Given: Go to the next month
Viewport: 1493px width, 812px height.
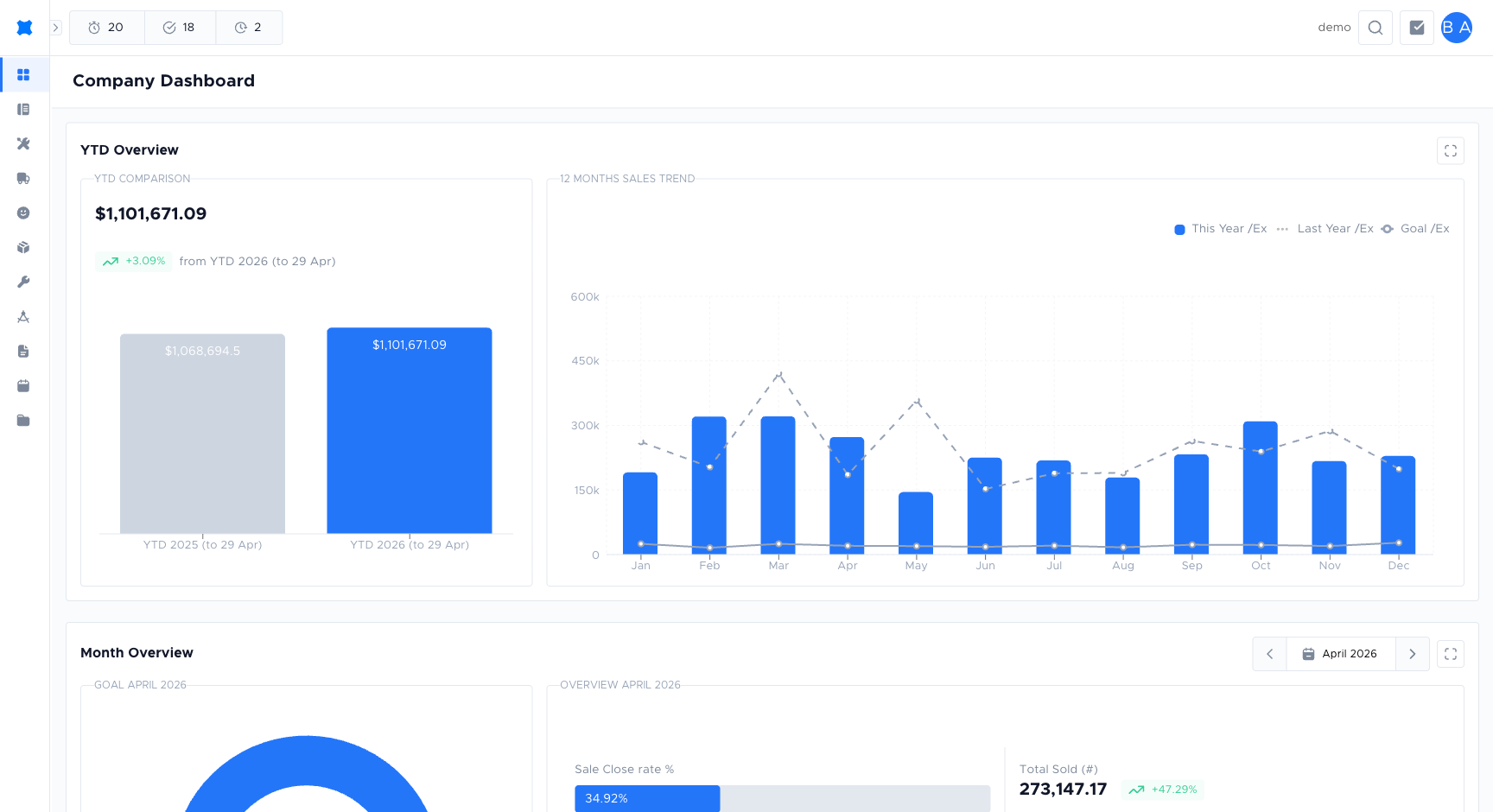Looking at the screenshot, I should pos(1413,654).
